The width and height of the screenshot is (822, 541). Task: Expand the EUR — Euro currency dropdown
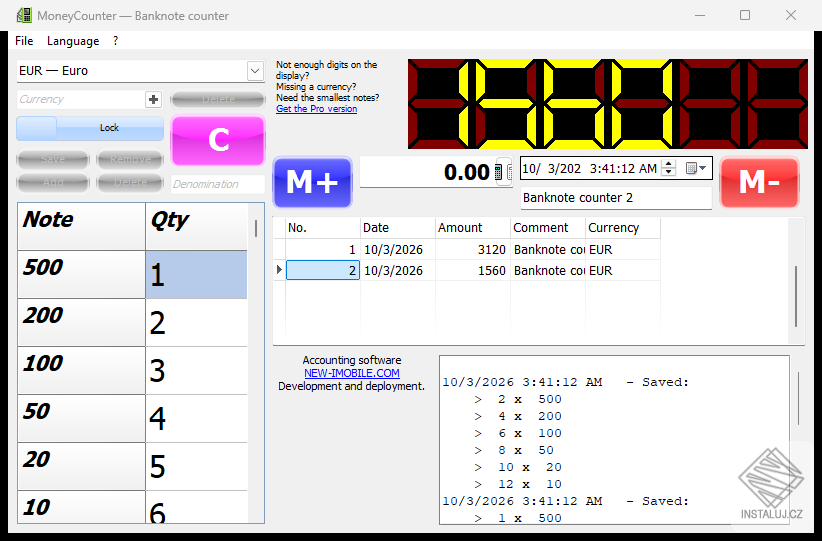(x=255, y=71)
